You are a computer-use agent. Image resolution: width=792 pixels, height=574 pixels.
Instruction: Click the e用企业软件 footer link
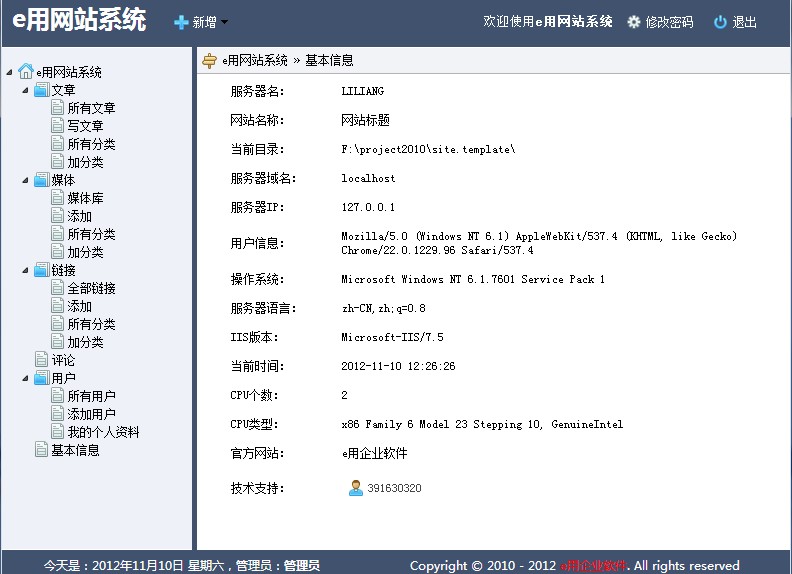point(593,565)
